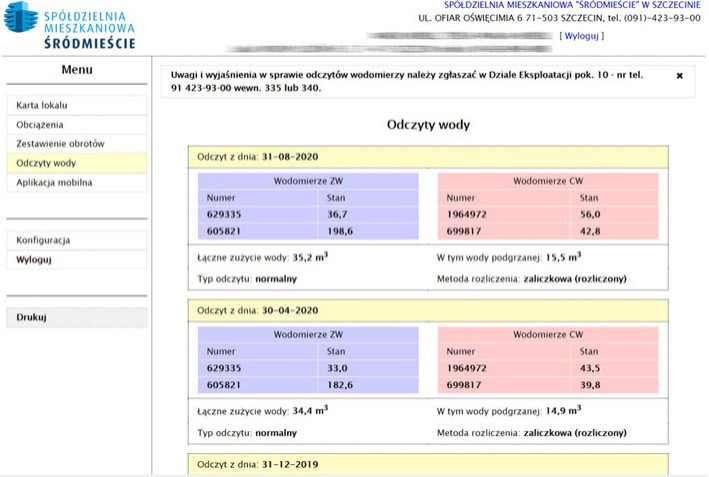Screen dimensions: 709x477
Task: Open Zestawienie obrotów page
Action: click(x=60, y=144)
